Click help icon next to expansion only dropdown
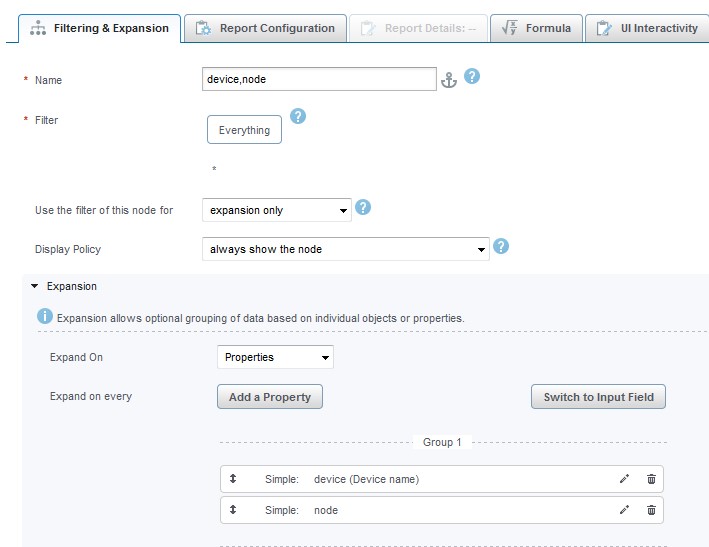Viewport: 709px width, 547px height. tap(364, 208)
